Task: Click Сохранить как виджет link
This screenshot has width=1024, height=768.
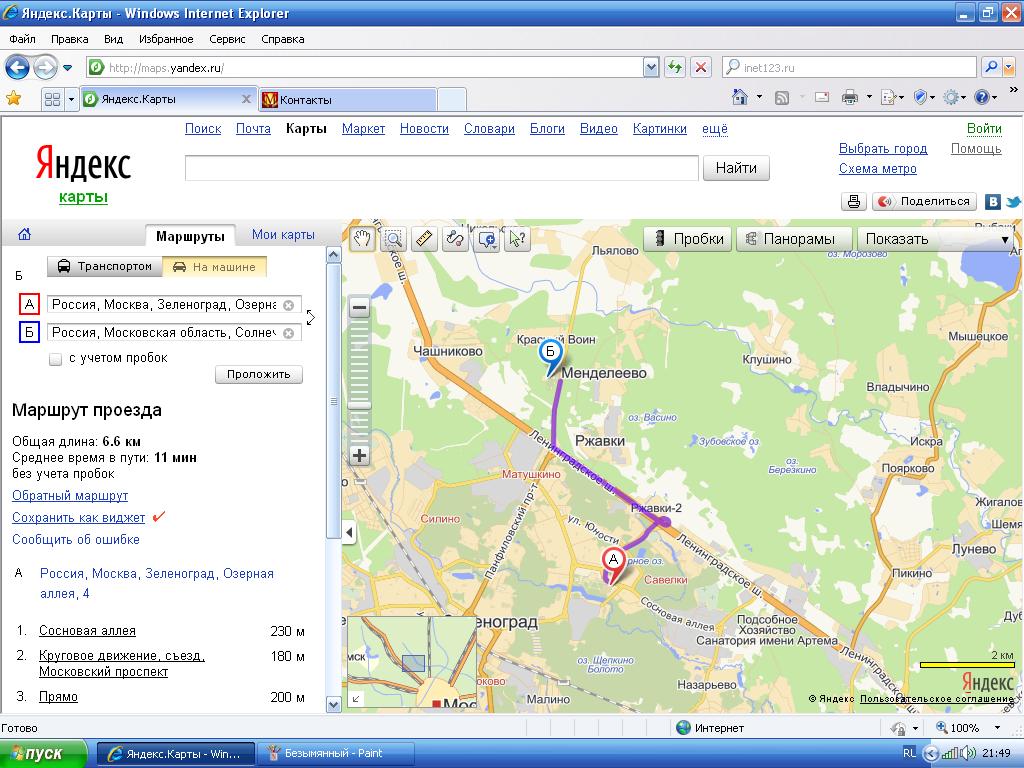Action: [x=78, y=518]
